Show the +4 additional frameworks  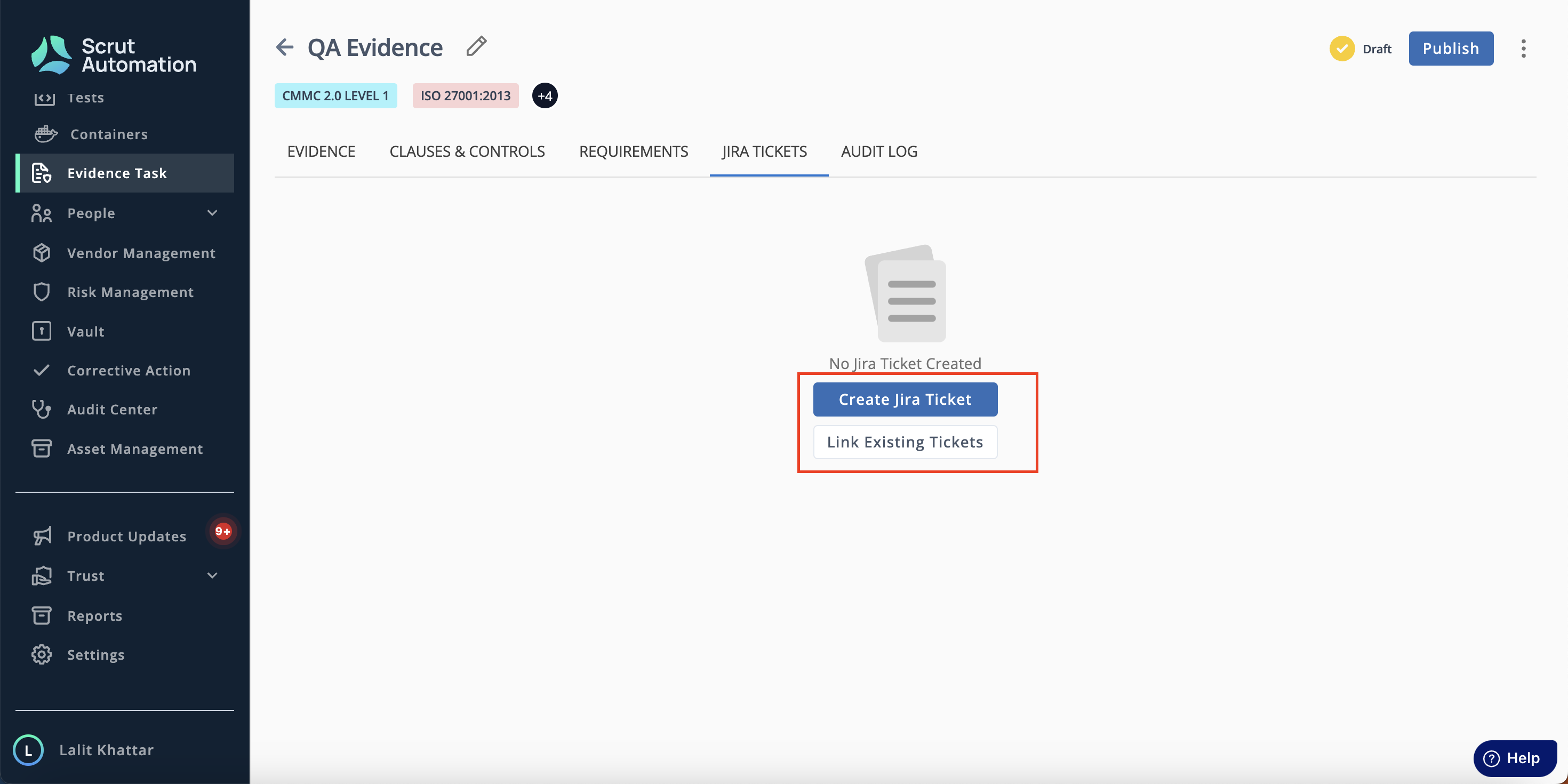click(545, 95)
